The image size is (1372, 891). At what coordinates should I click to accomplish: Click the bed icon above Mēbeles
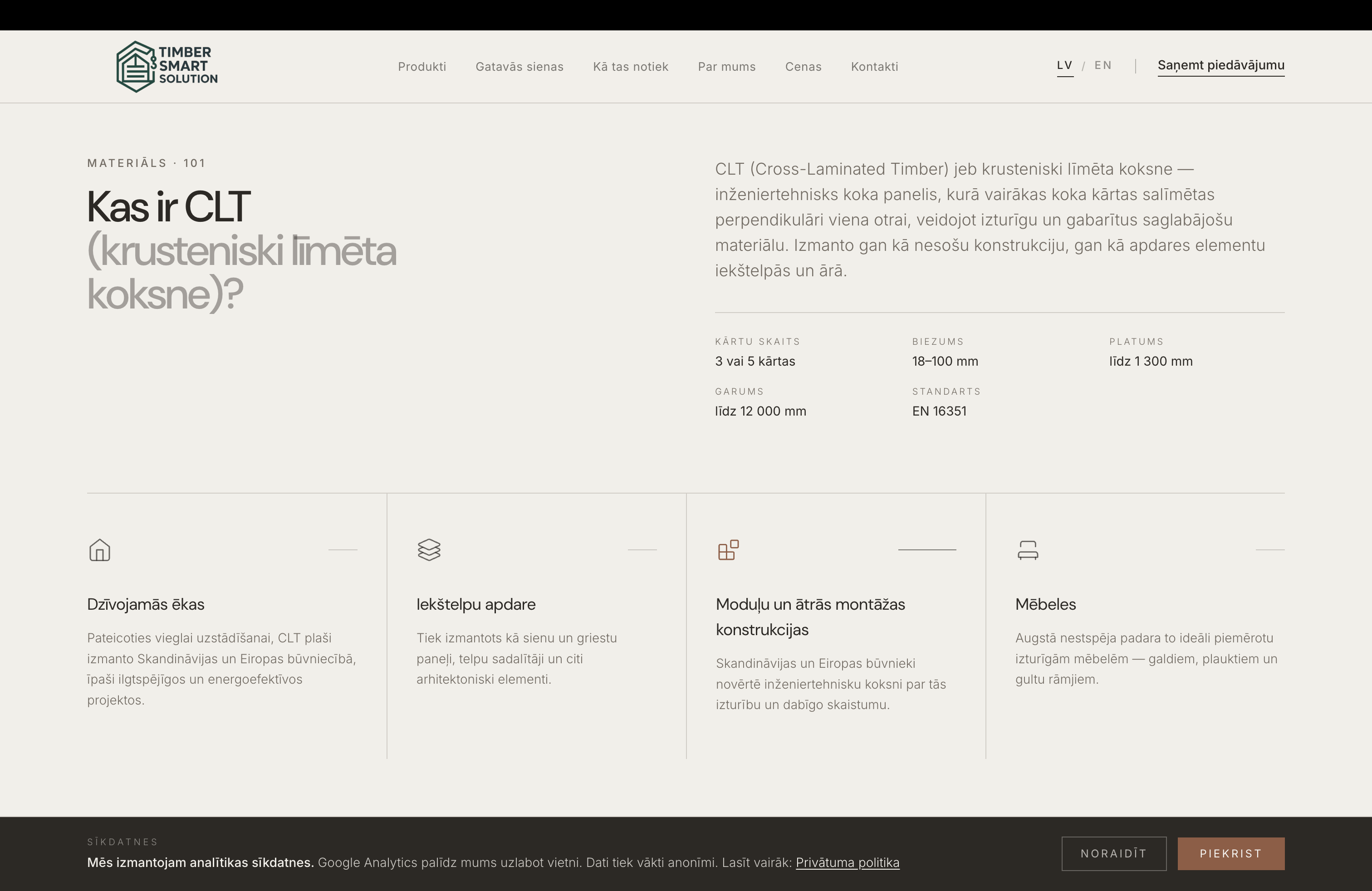pos(1028,550)
